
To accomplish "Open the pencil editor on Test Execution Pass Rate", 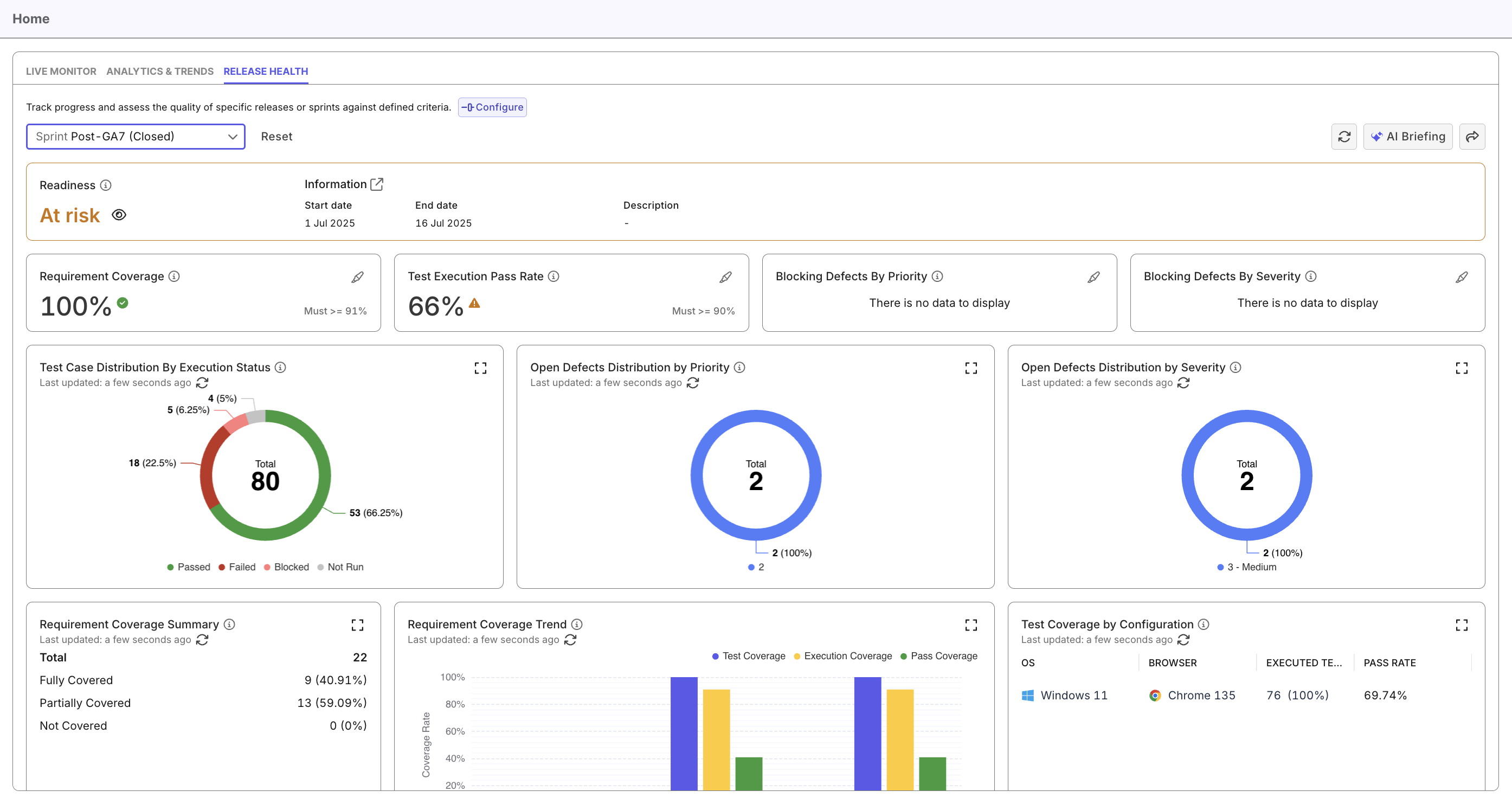I will click(x=726, y=277).
